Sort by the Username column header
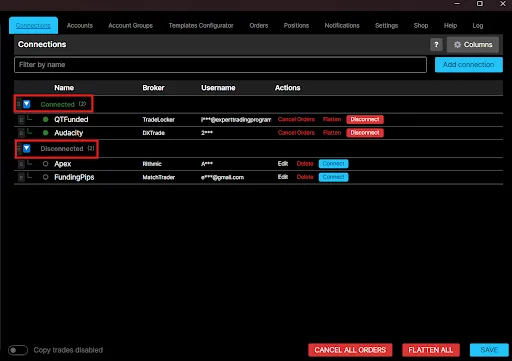This screenshot has height=361, width=512. point(218,88)
